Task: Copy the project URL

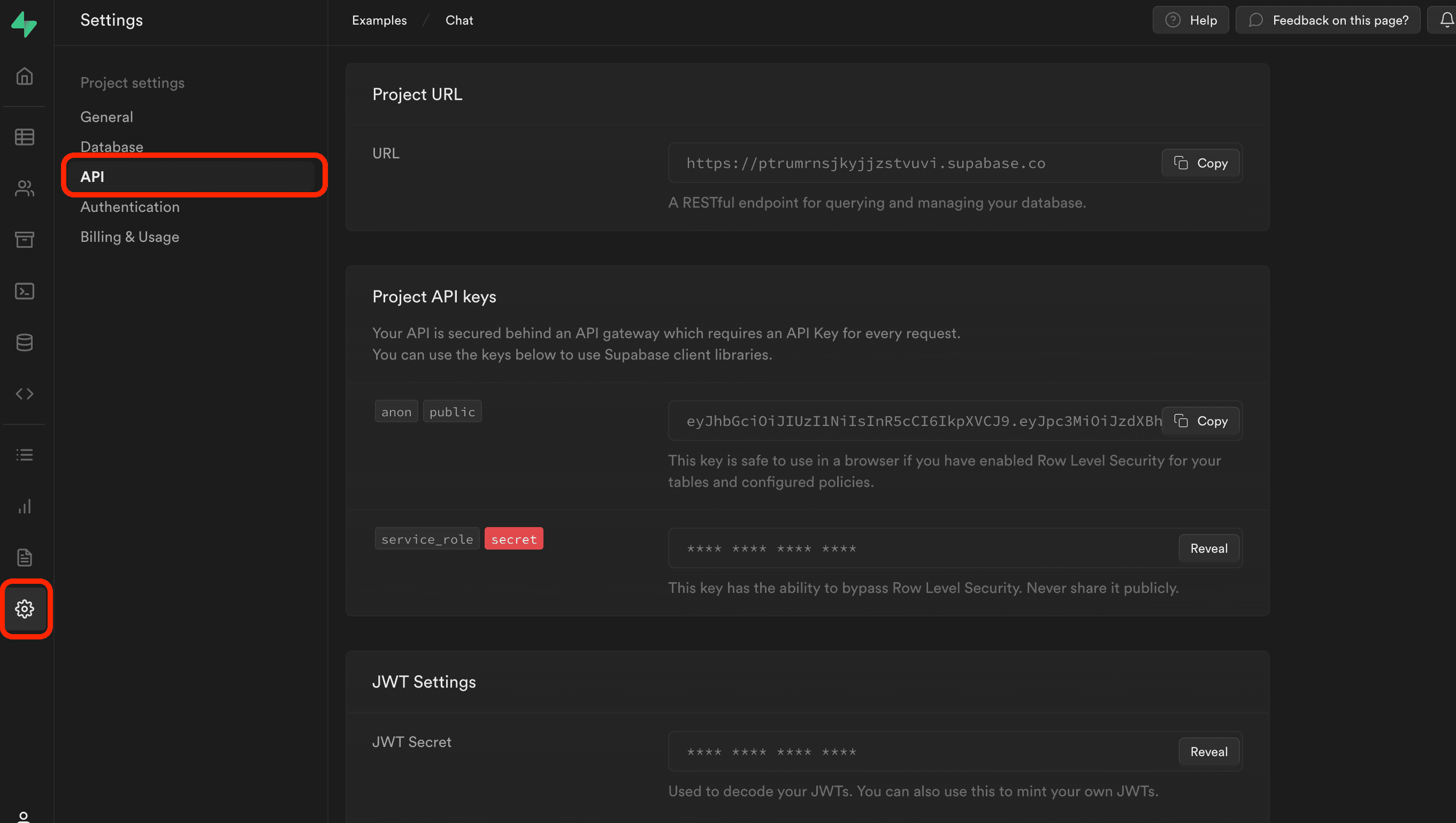Action: tap(1200, 163)
